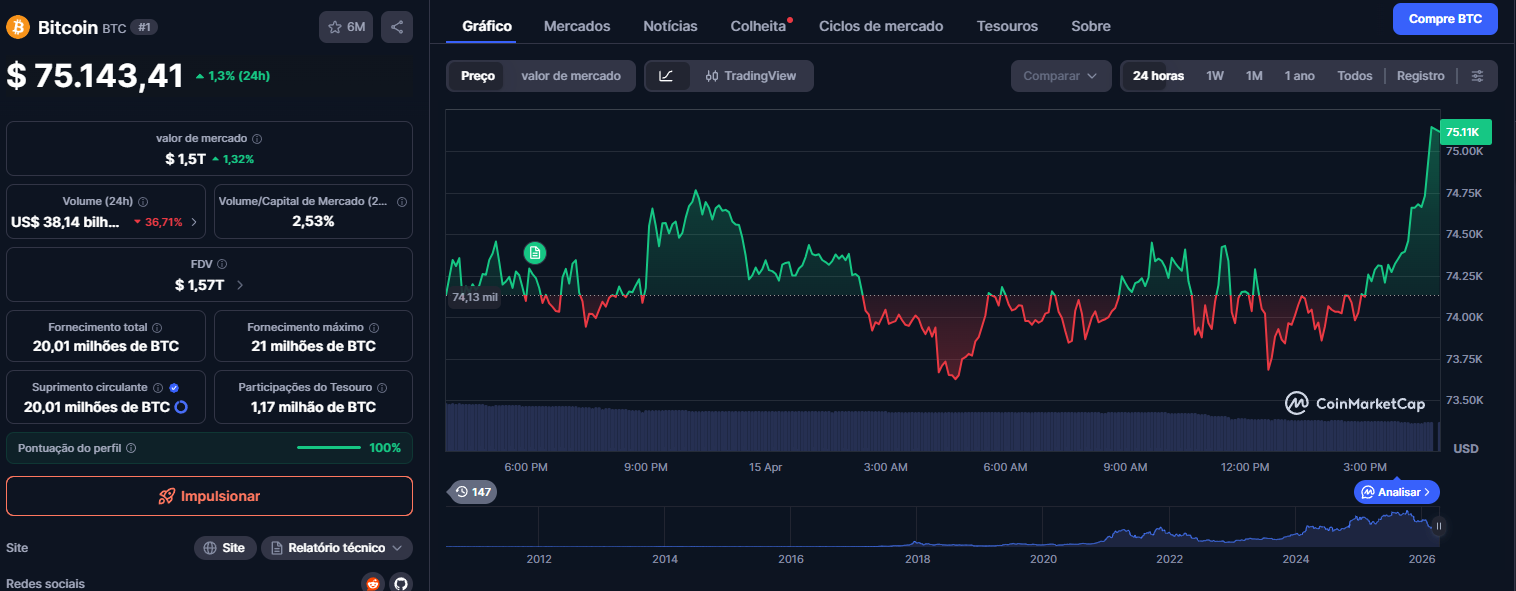The width and height of the screenshot is (1516, 591).
Task: Click the 75.11K current price label
Action: (1465, 132)
